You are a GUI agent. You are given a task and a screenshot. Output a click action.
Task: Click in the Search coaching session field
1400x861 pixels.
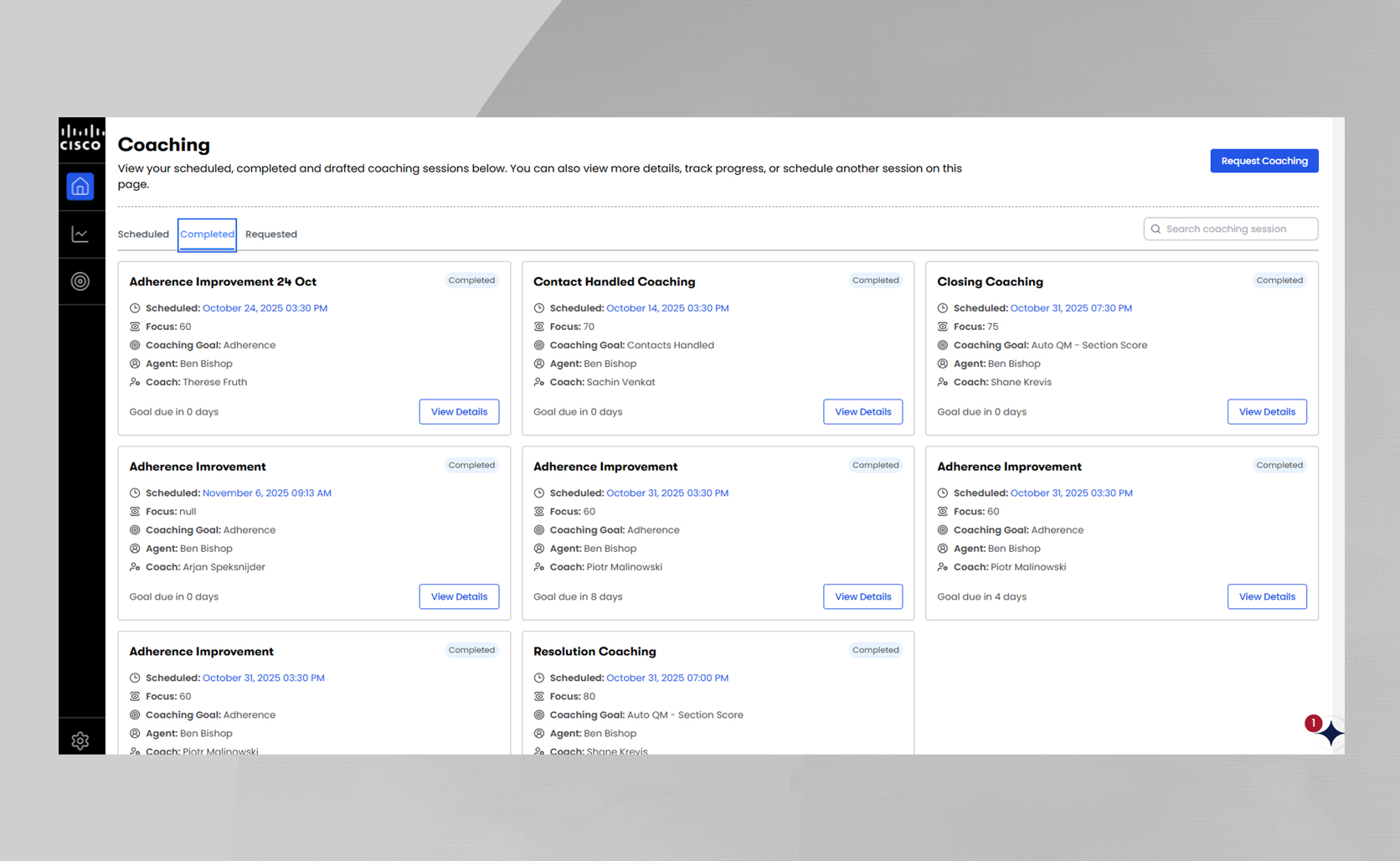point(1235,229)
